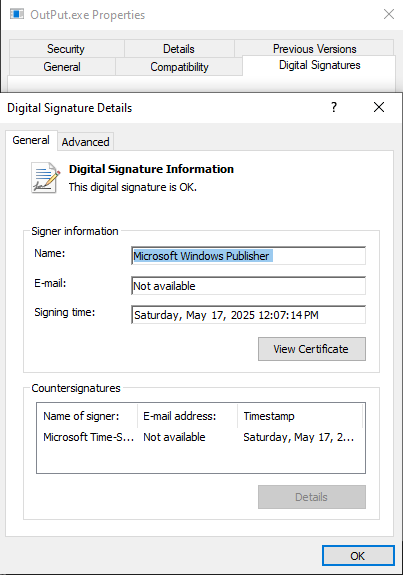Open the Details tab in Properties

[179, 49]
